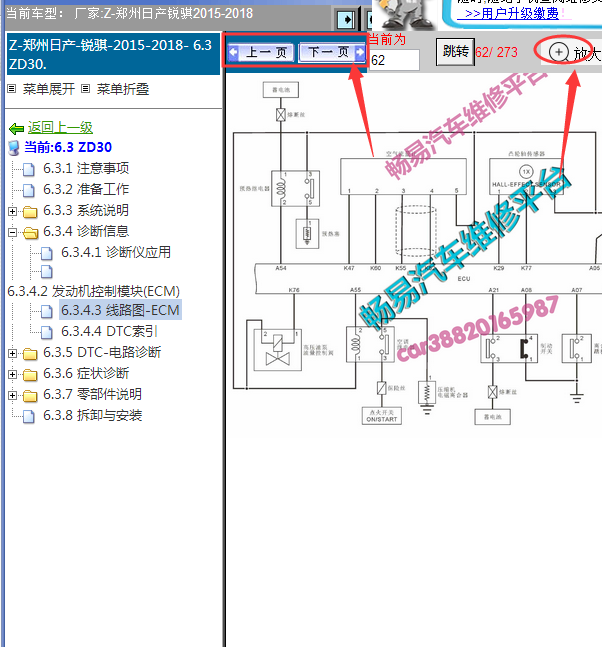Screen dimensions: 602x647
Task: Click 菜单展开 to expand the menu
Action: pyautogui.click(x=49, y=89)
